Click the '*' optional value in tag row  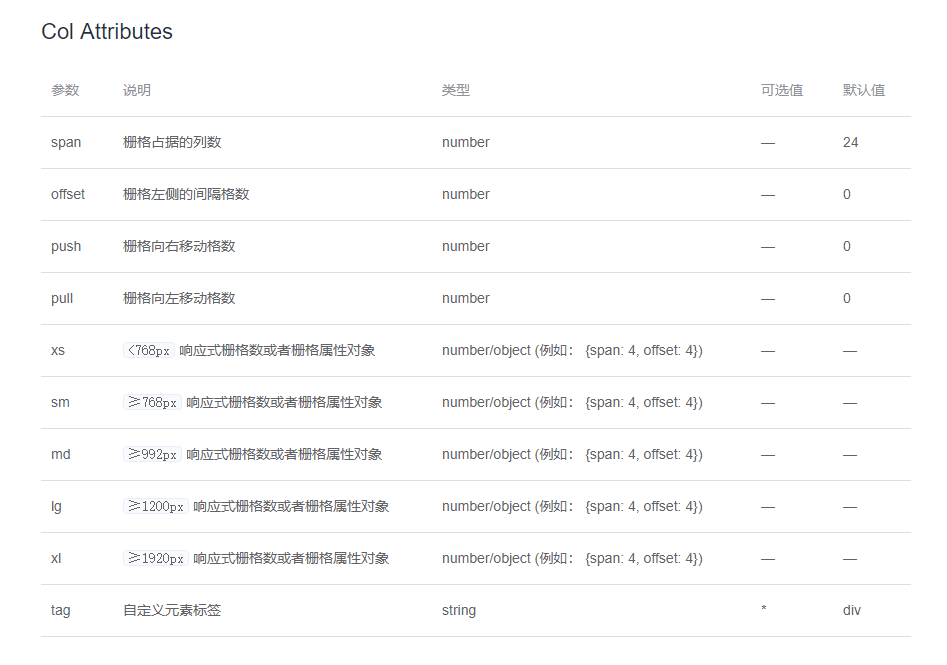click(764, 609)
